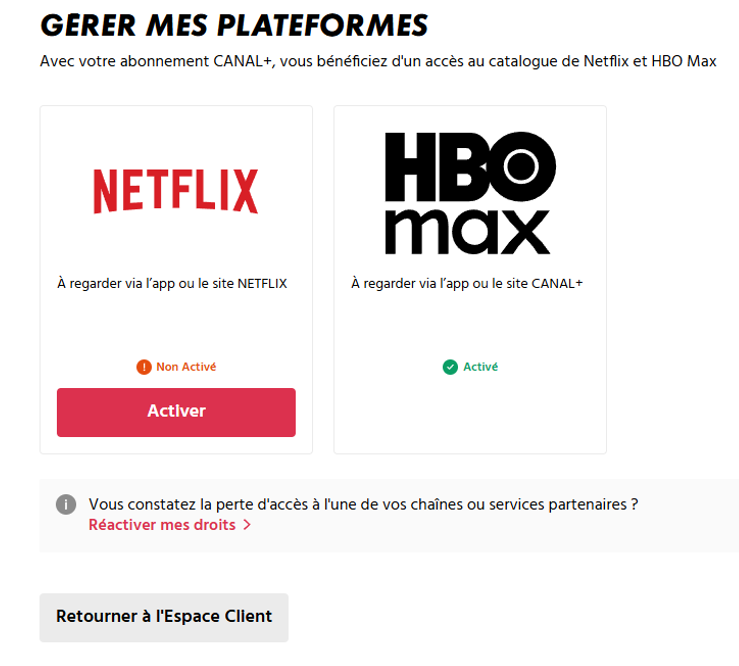
Task: Click the subscription catalogue subtitle text
Action: (x=378, y=62)
